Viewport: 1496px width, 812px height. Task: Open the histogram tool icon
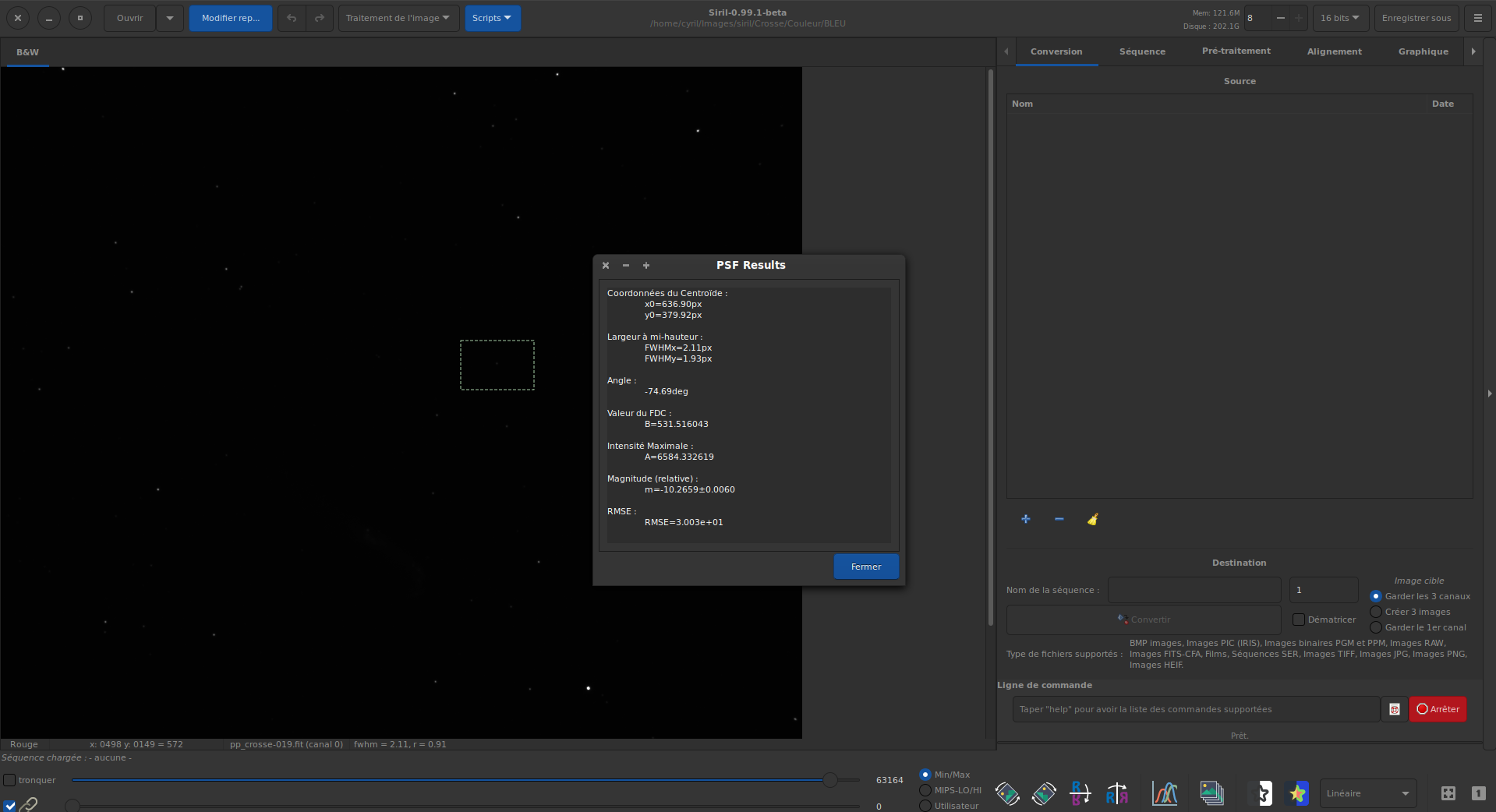1165,793
